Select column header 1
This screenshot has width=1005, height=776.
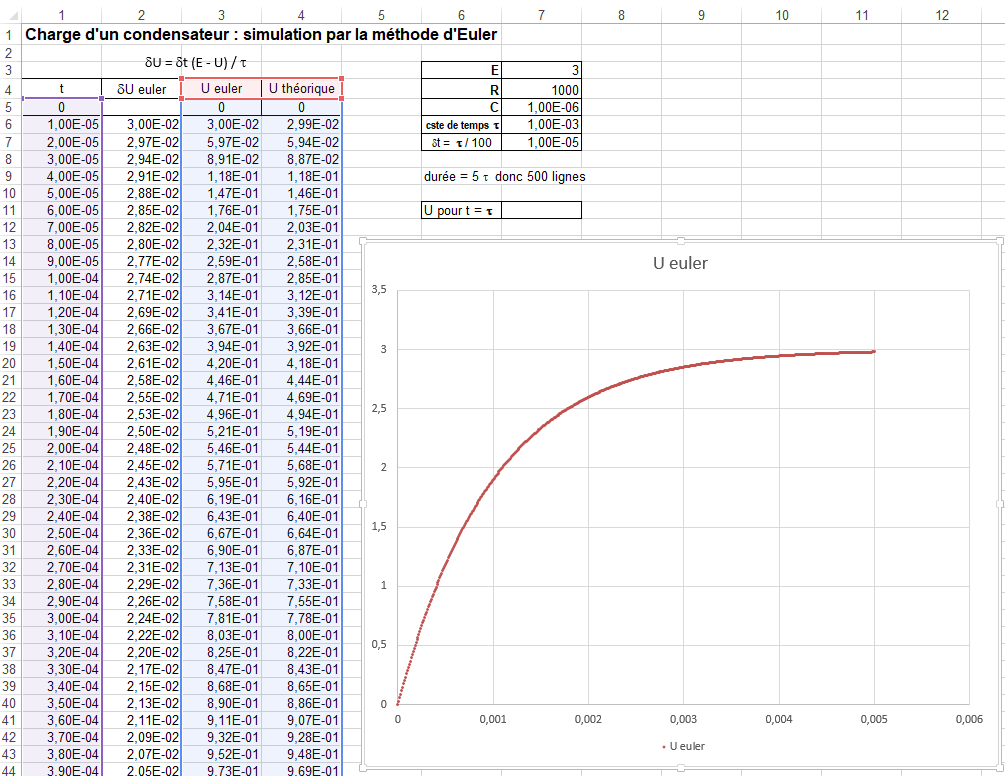(x=60, y=14)
